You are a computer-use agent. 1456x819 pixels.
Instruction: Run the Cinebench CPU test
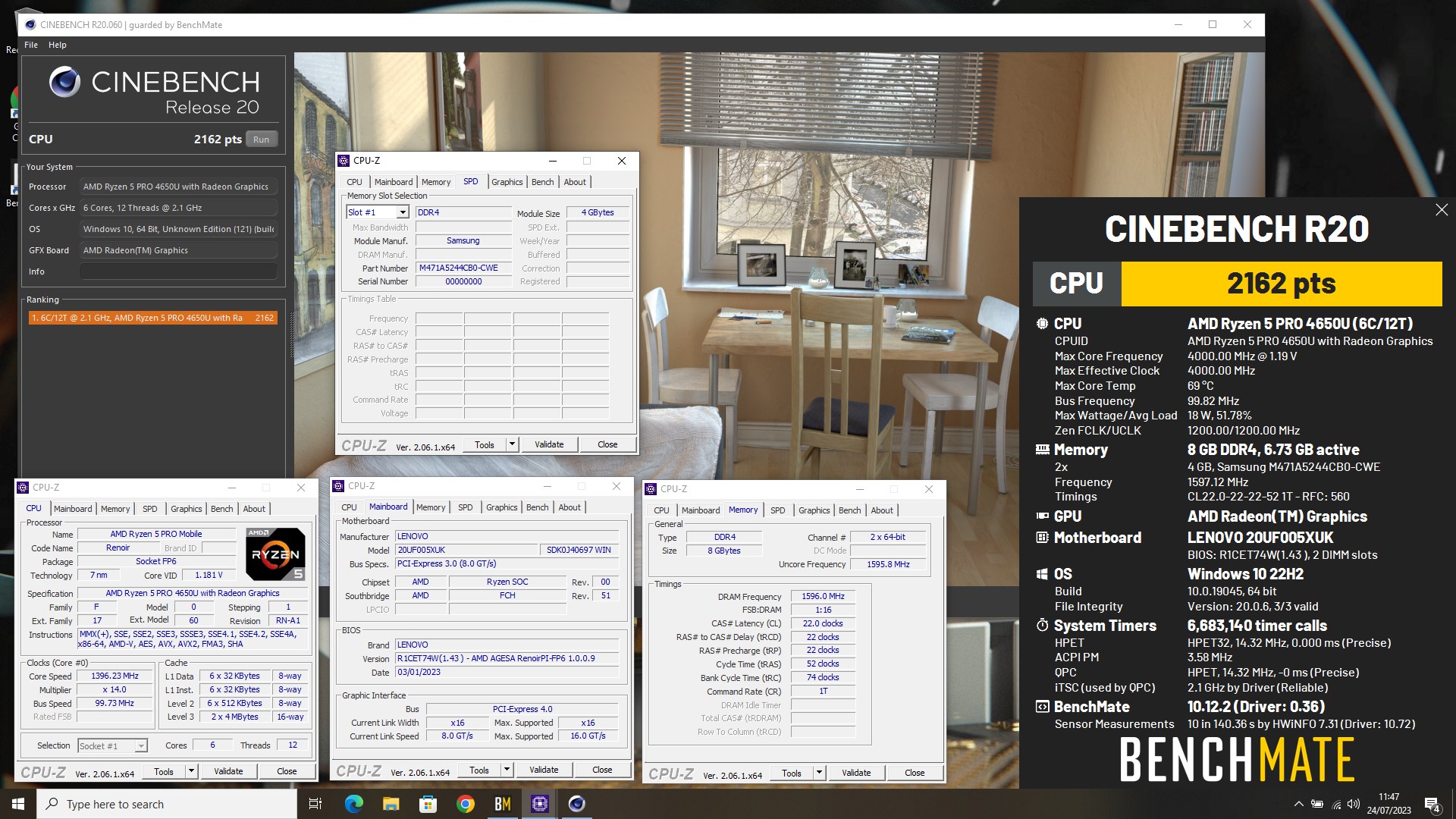tap(261, 140)
